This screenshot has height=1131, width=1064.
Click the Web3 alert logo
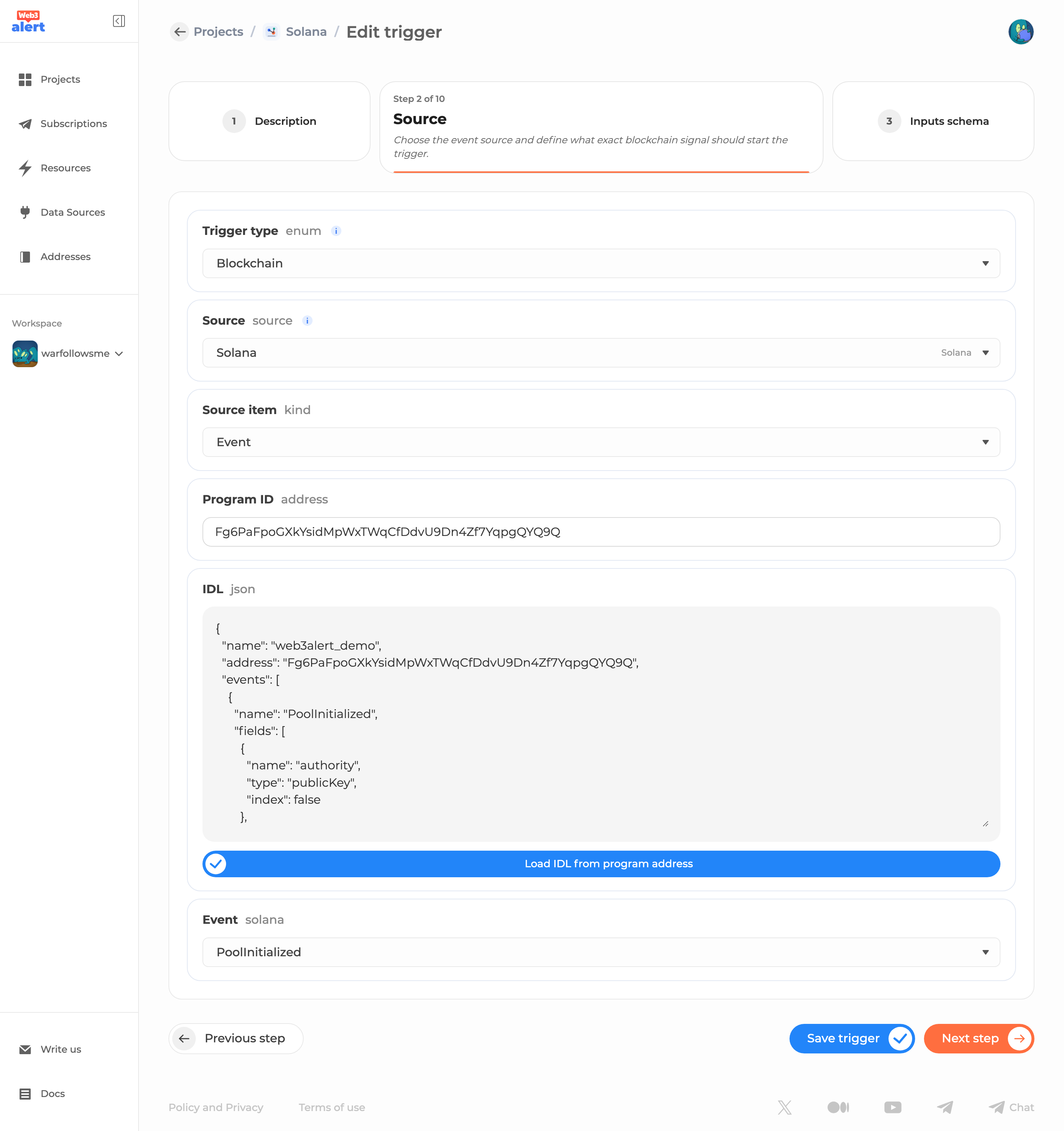coord(28,22)
